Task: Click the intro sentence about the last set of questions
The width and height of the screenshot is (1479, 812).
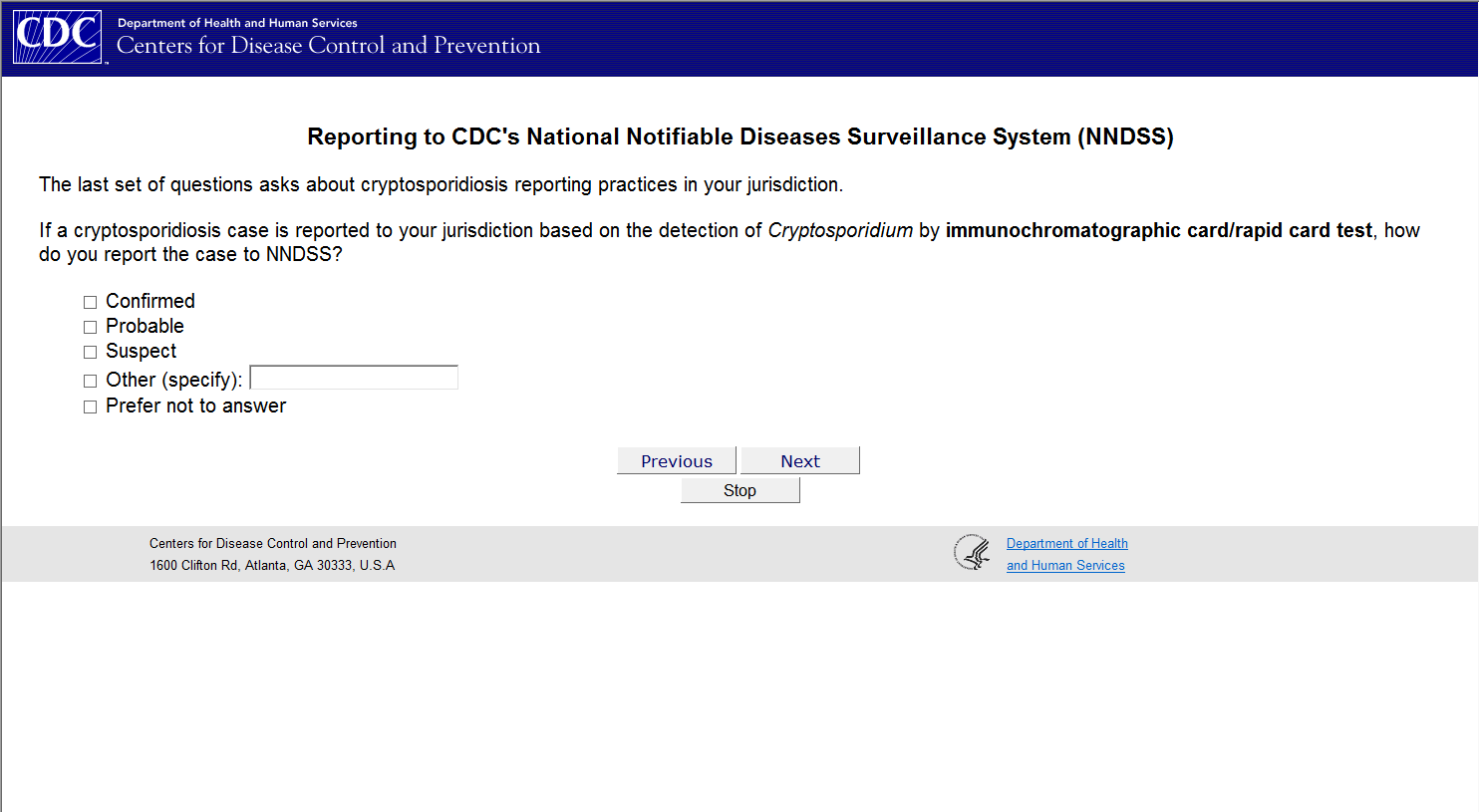Action: pos(441,184)
